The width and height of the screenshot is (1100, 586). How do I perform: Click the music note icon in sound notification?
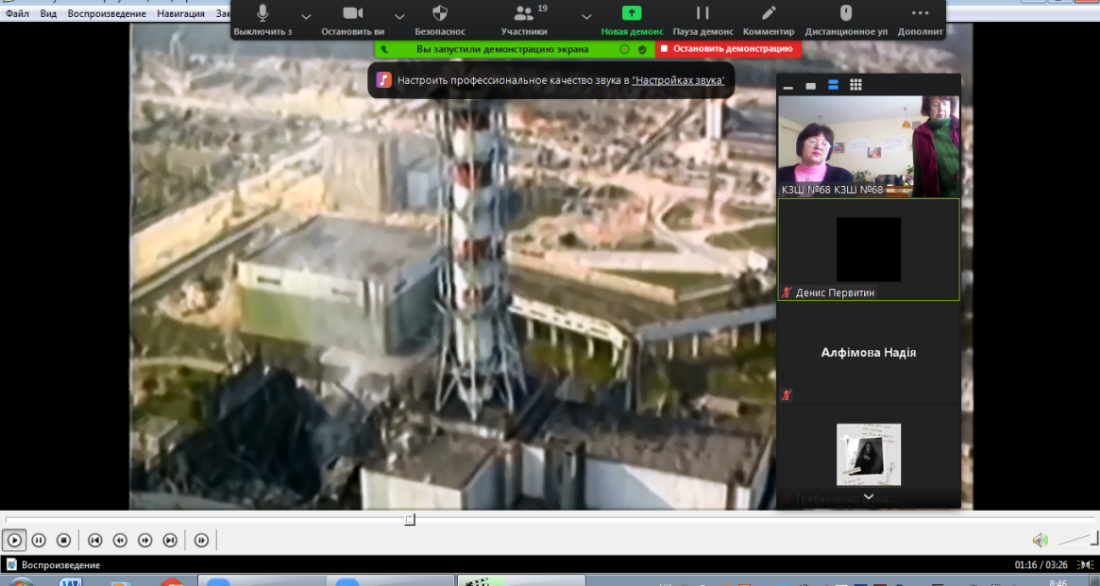click(383, 80)
